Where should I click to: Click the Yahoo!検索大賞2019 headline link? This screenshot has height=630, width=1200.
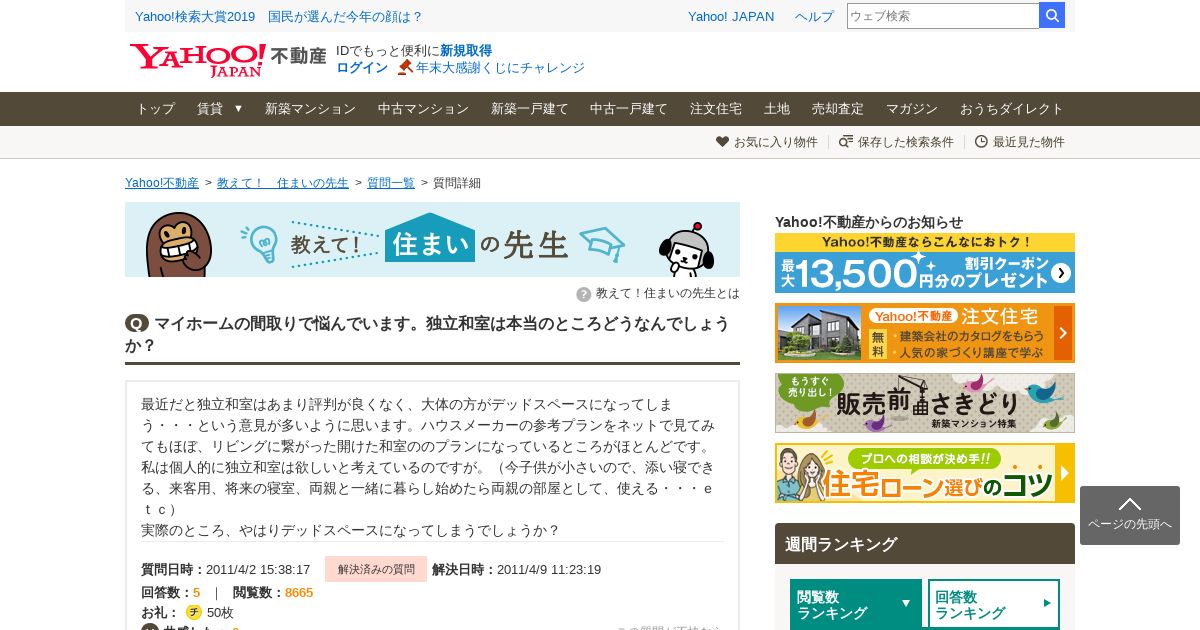tap(279, 16)
